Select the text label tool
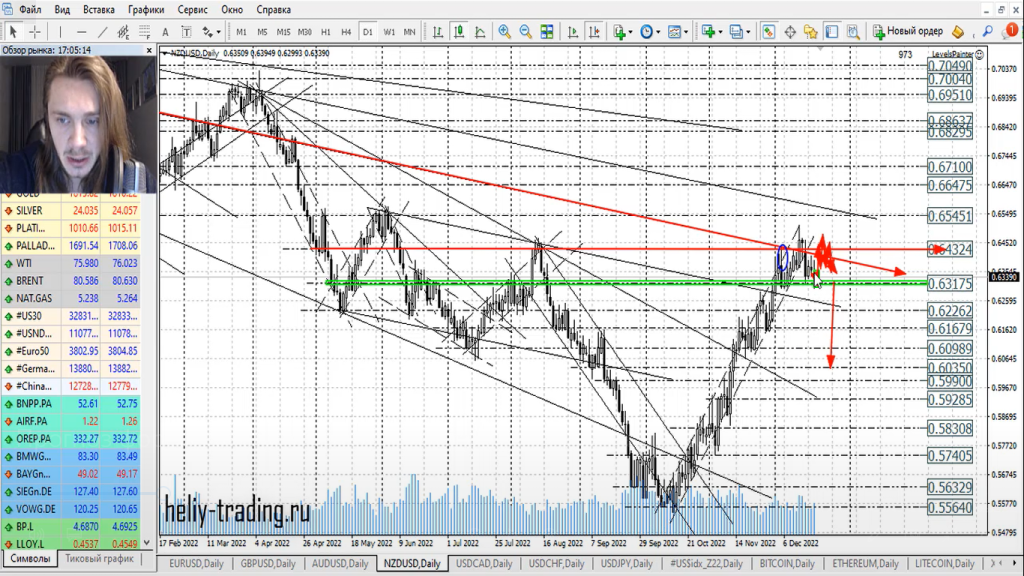This screenshot has width=1024, height=576. pos(185,31)
